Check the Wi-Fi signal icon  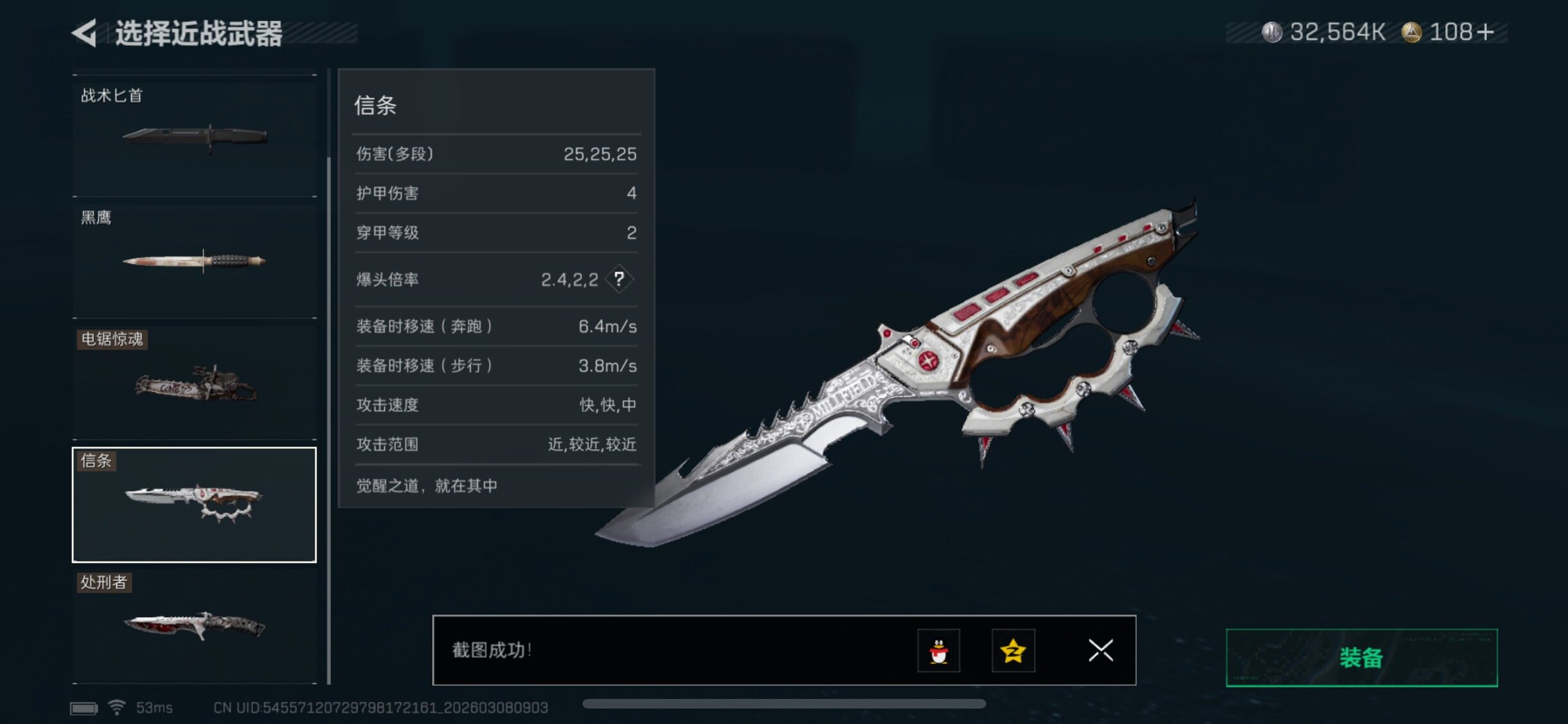click(117, 707)
